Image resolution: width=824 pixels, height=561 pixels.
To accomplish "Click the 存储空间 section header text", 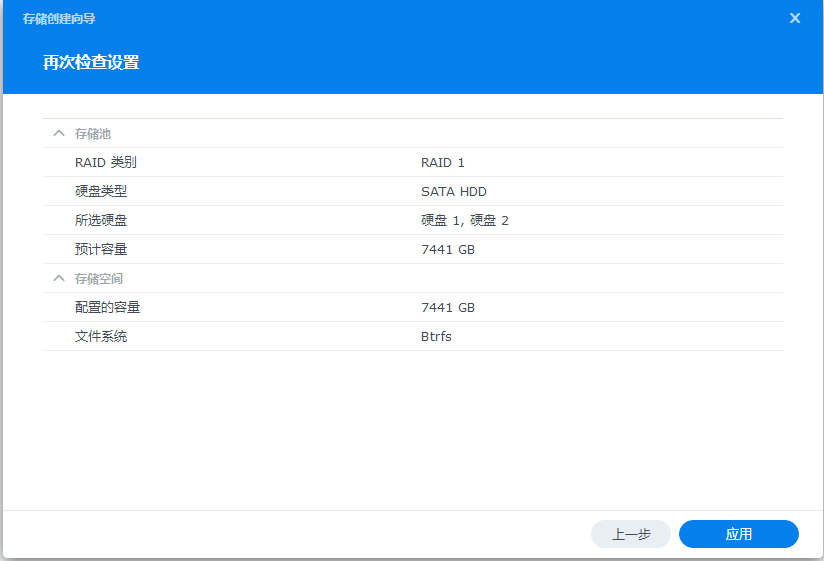I will point(99,278).
